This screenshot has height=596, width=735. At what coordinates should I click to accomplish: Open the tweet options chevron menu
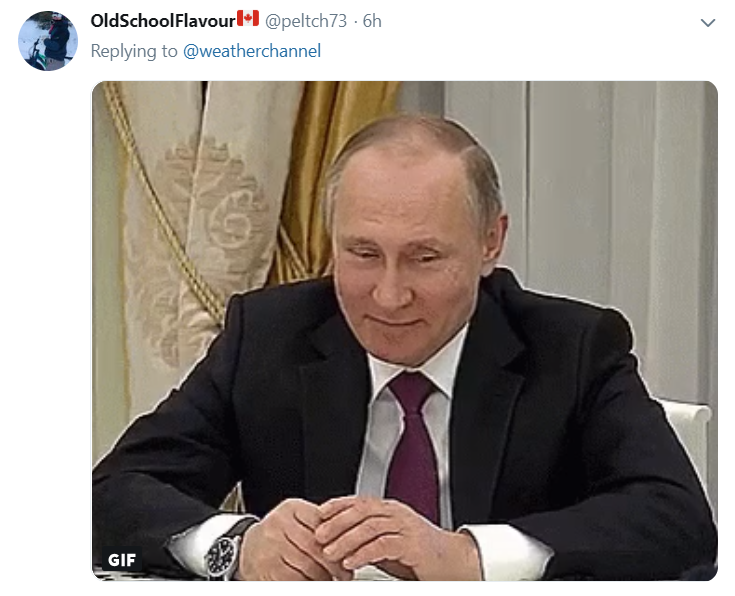tap(707, 23)
